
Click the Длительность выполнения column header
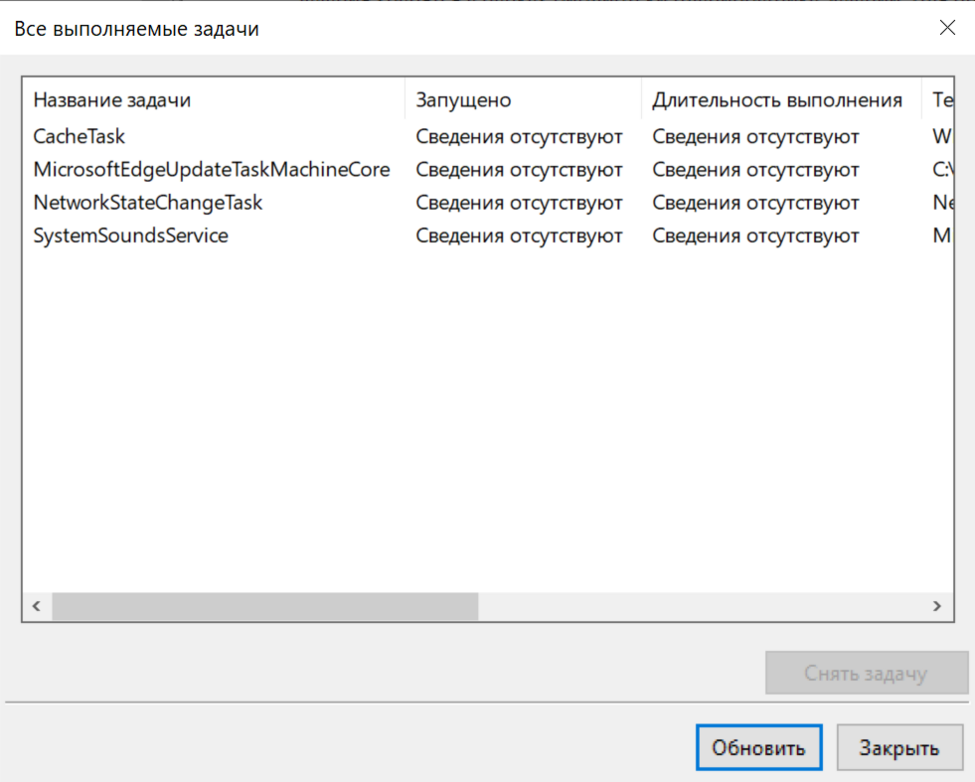(x=777, y=100)
